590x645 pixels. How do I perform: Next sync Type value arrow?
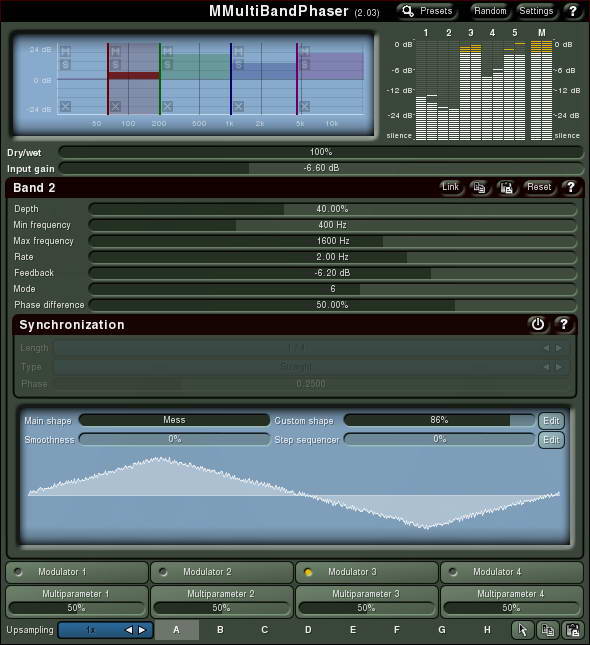tap(559, 367)
